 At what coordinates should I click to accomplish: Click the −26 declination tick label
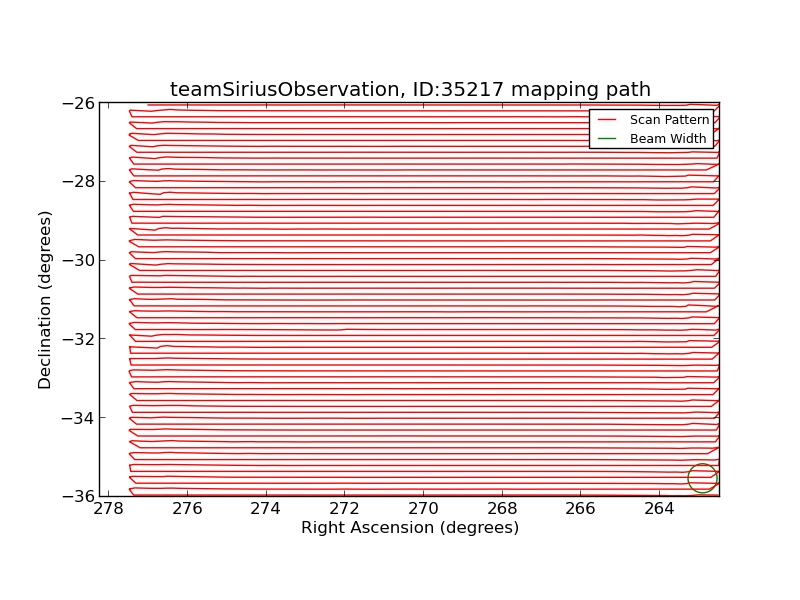tap(79, 103)
